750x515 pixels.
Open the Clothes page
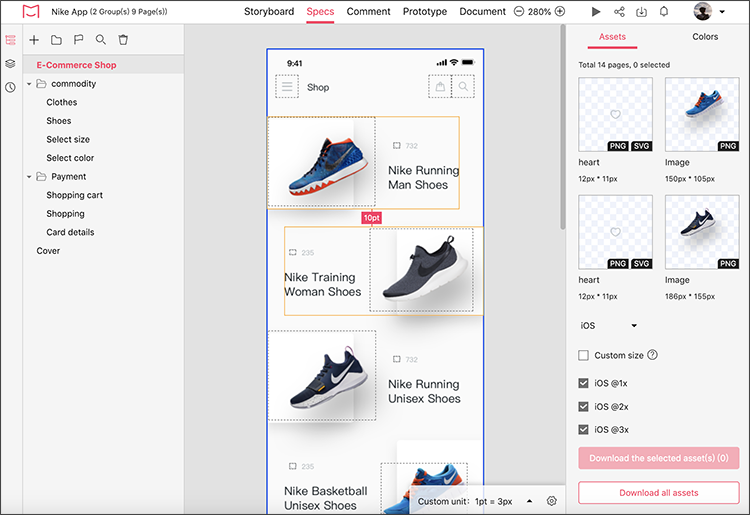coord(62,102)
